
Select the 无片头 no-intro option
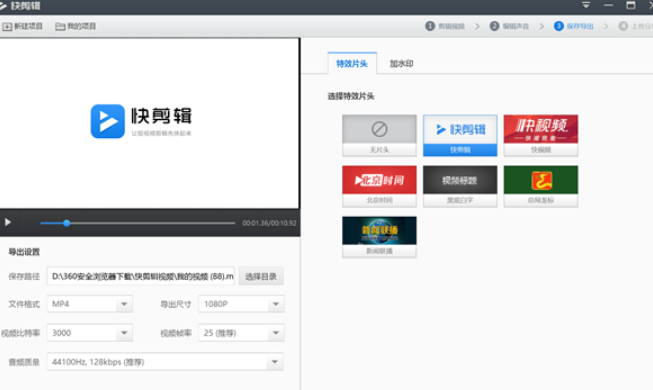pos(379,135)
